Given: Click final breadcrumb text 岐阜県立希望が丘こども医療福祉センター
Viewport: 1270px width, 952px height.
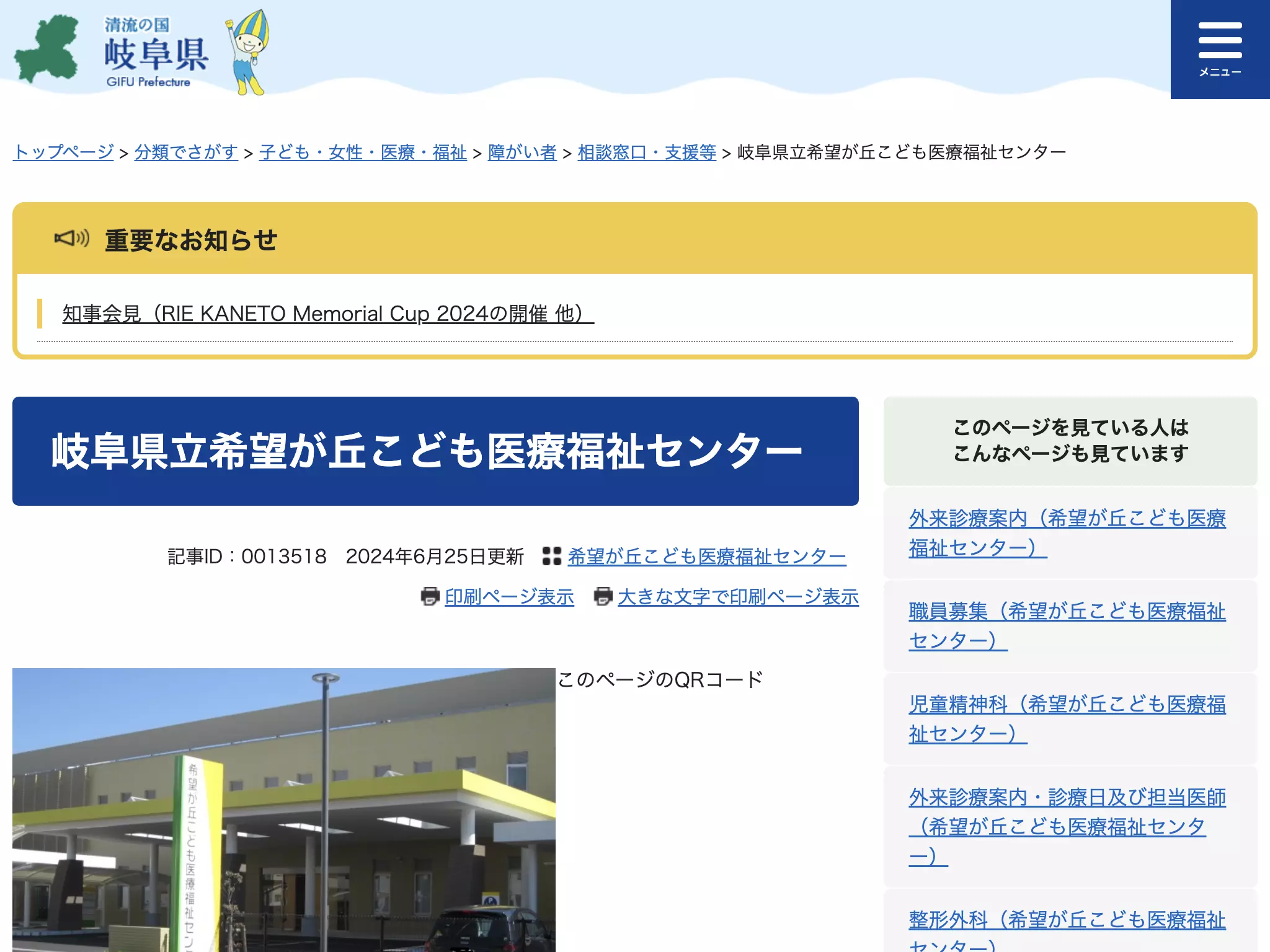Looking at the screenshot, I should tap(902, 152).
